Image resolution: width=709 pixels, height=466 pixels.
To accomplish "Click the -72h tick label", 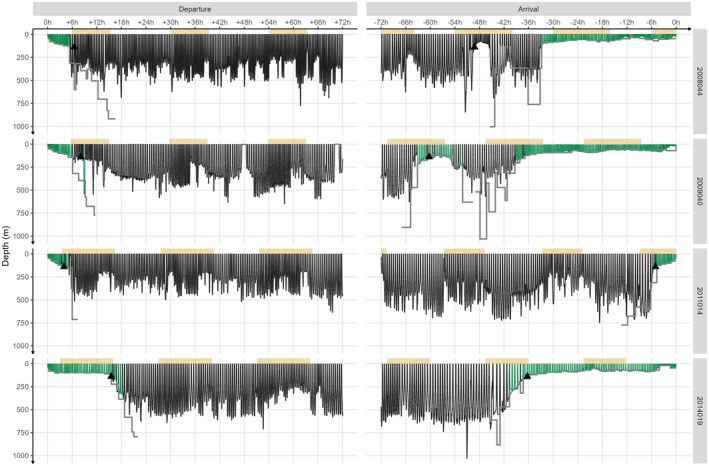I will pyautogui.click(x=381, y=22).
